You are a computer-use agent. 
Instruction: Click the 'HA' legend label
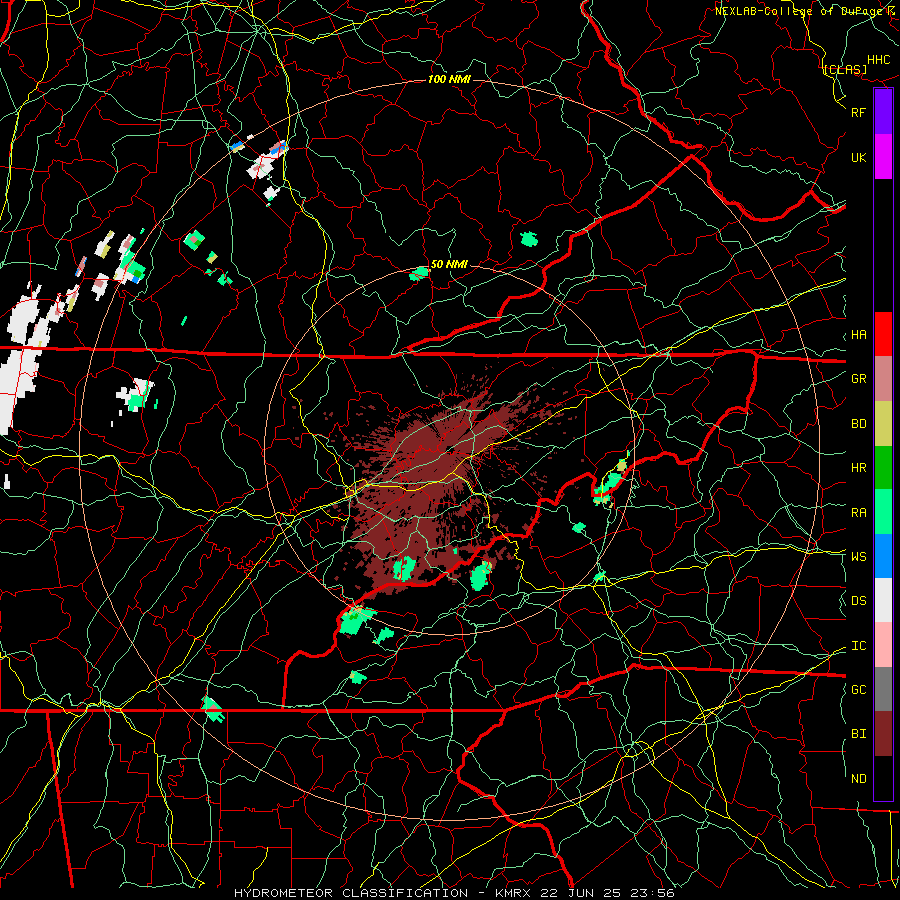(858, 335)
